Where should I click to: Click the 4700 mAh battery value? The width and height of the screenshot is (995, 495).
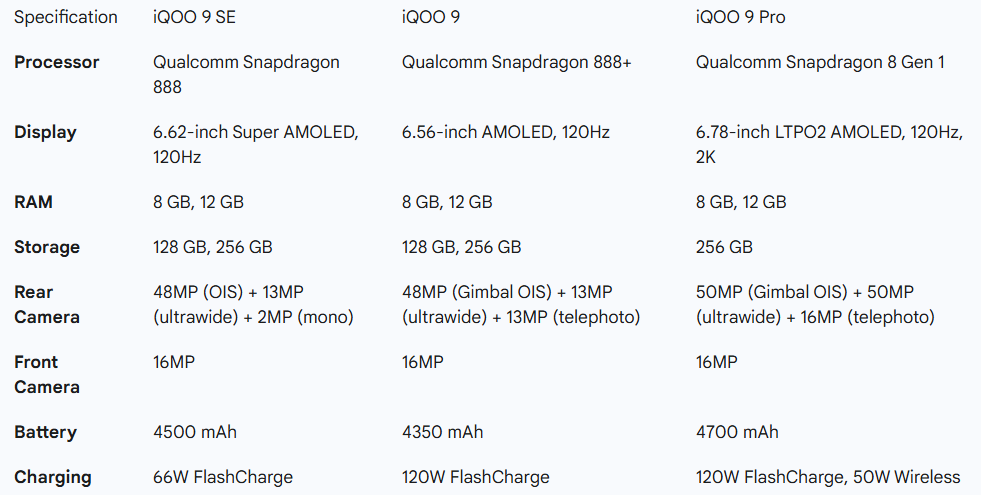736,432
